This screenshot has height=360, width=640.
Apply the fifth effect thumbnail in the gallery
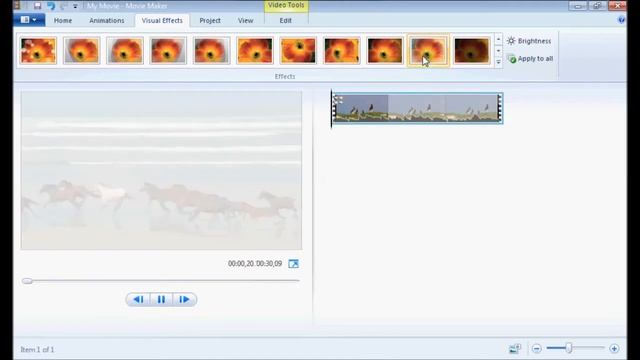pos(211,50)
